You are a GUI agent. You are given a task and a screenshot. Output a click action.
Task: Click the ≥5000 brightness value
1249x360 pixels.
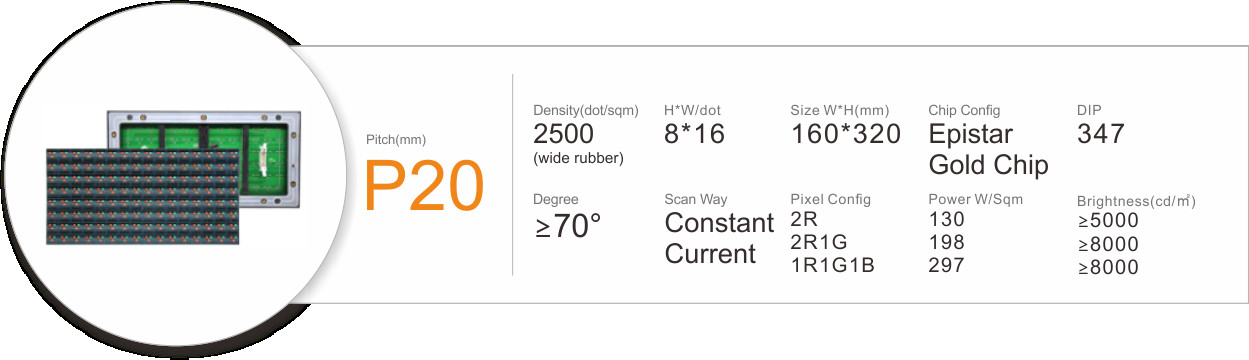click(1108, 222)
